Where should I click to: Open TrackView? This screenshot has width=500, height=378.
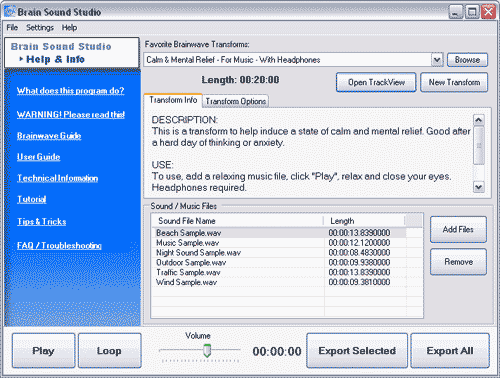coord(376,82)
